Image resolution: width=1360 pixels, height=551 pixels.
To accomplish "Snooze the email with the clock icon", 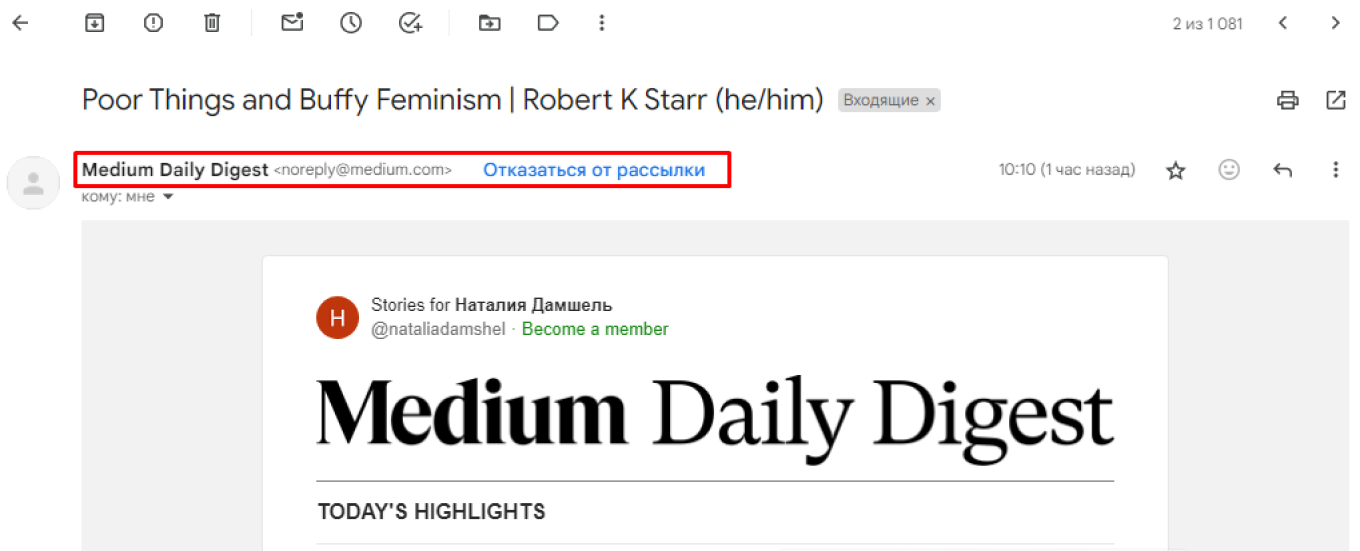I will (351, 22).
